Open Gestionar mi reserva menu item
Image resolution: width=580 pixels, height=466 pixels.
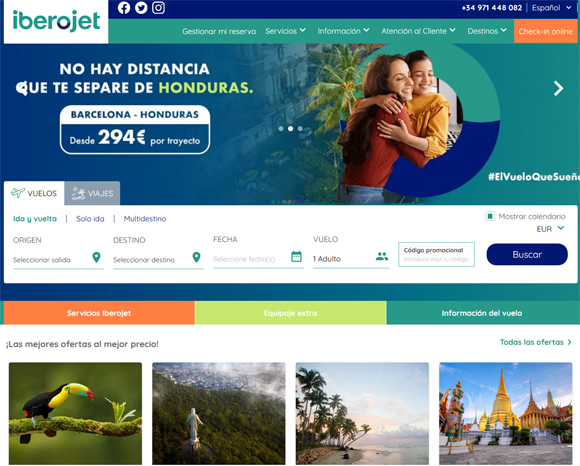pos(219,31)
